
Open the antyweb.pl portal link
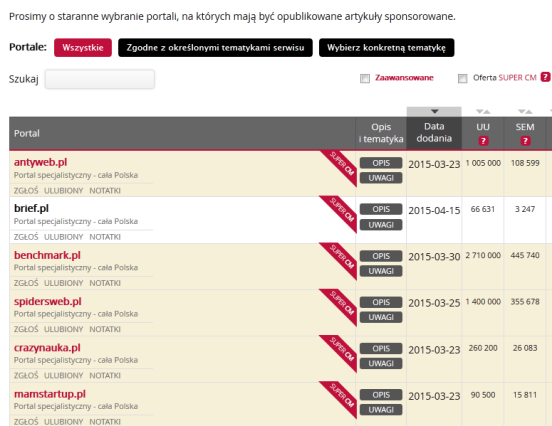click(x=40, y=162)
